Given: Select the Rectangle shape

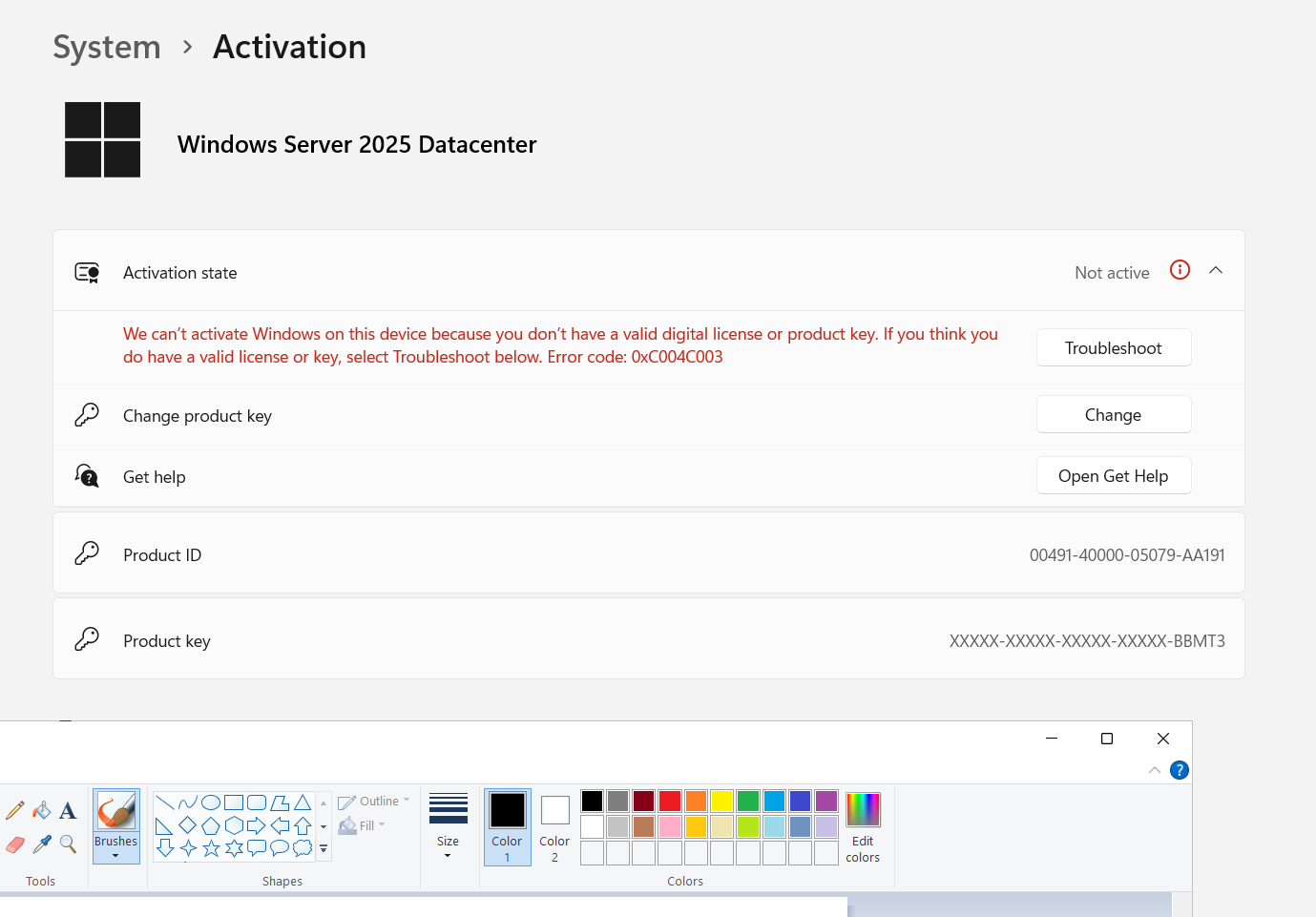Looking at the screenshot, I should point(234,802).
